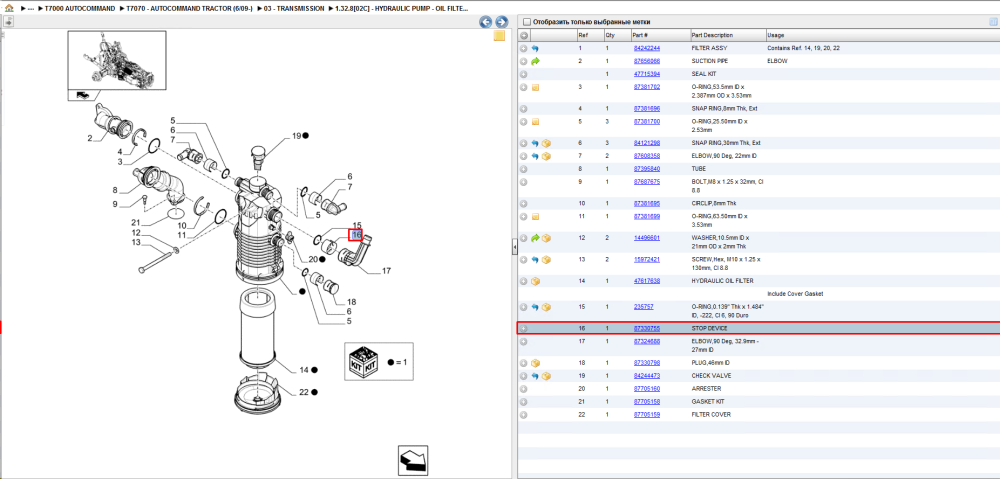1000x479 pixels.
Task: Open the yellow note on Ref 3 O-RING row
Action: 535,87
